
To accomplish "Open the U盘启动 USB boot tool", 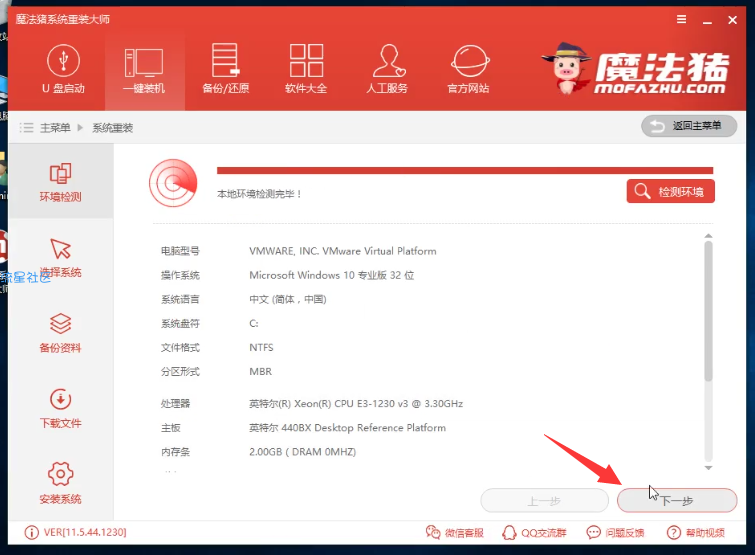I will [63, 69].
